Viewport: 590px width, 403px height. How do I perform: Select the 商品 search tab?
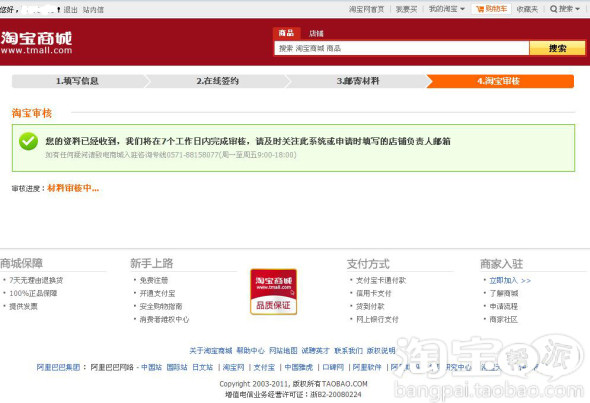(x=286, y=33)
